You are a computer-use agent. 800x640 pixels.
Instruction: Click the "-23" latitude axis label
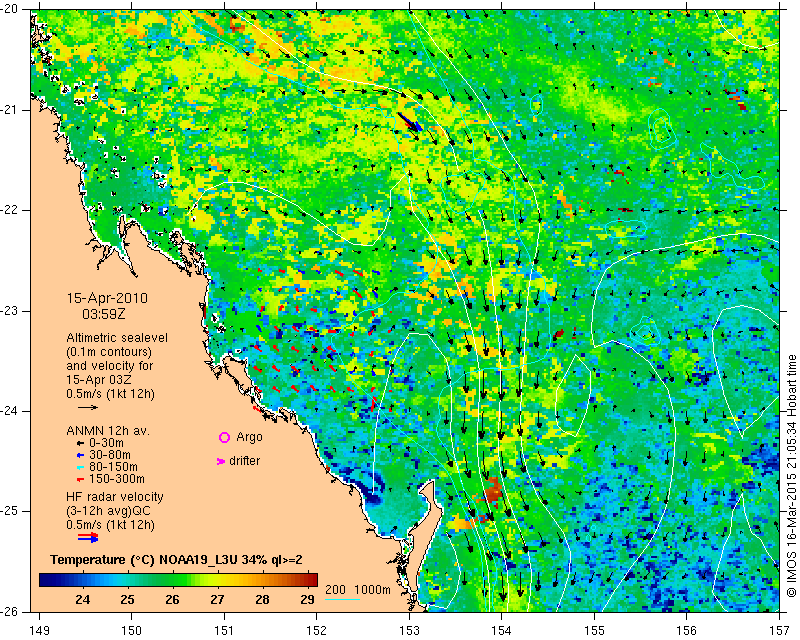click(10, 311)
